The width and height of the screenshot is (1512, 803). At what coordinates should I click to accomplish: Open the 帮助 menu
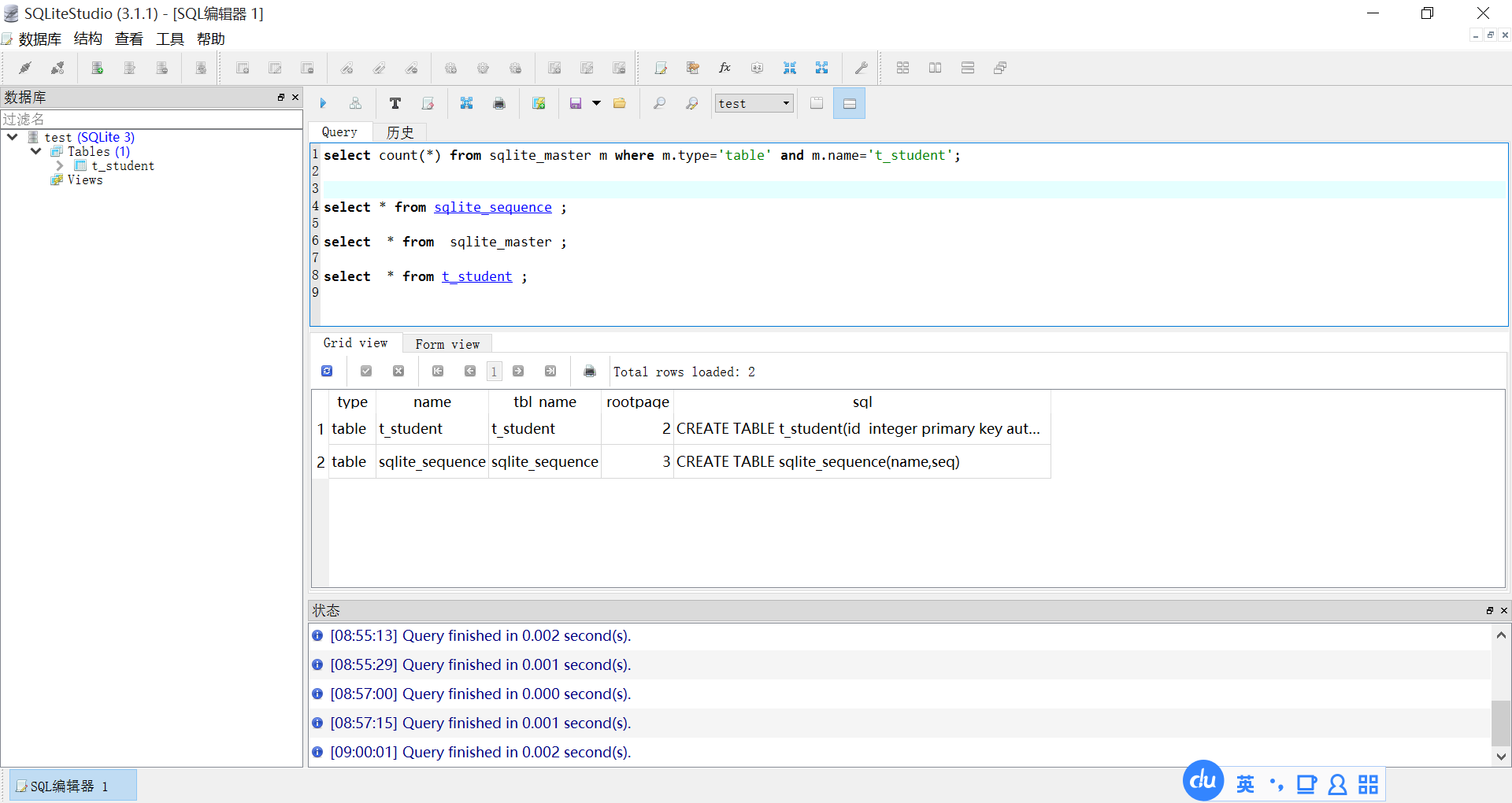point(211,39)
